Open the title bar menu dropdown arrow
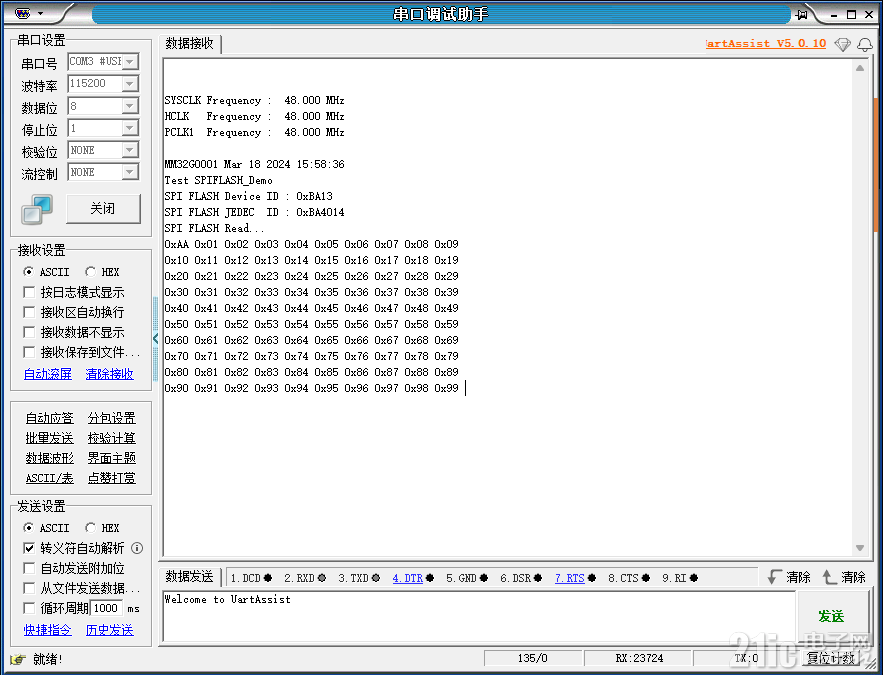This screenshot has width=883, height=675. point(40,14)
